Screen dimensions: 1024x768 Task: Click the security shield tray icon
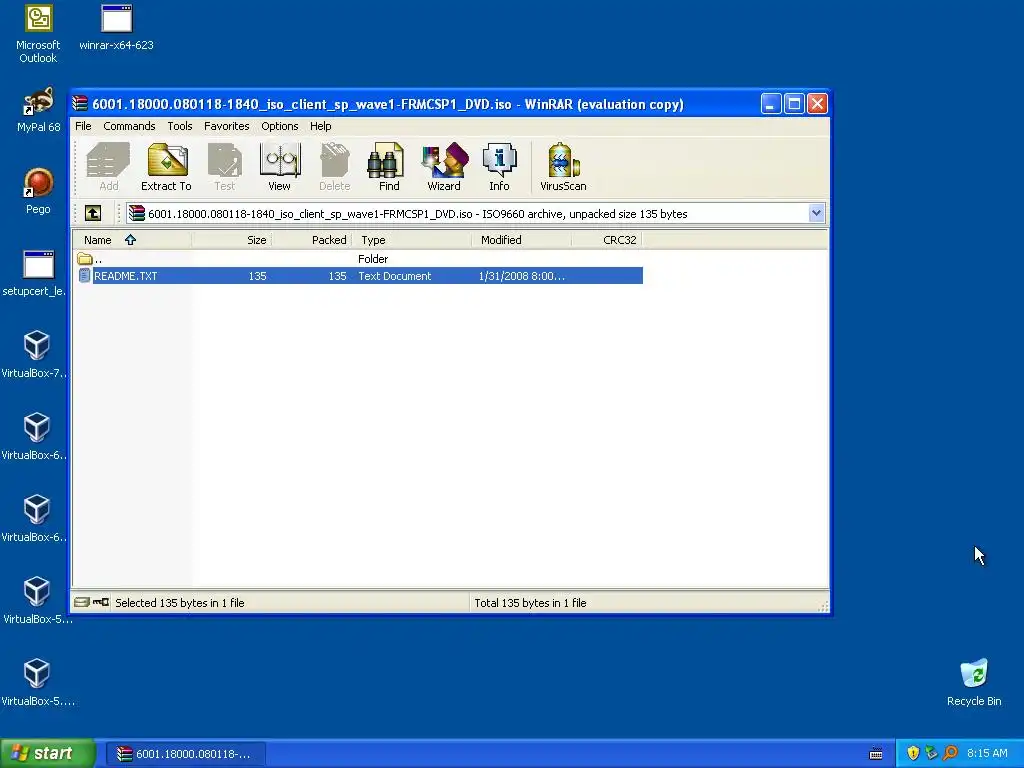(913, 753)
